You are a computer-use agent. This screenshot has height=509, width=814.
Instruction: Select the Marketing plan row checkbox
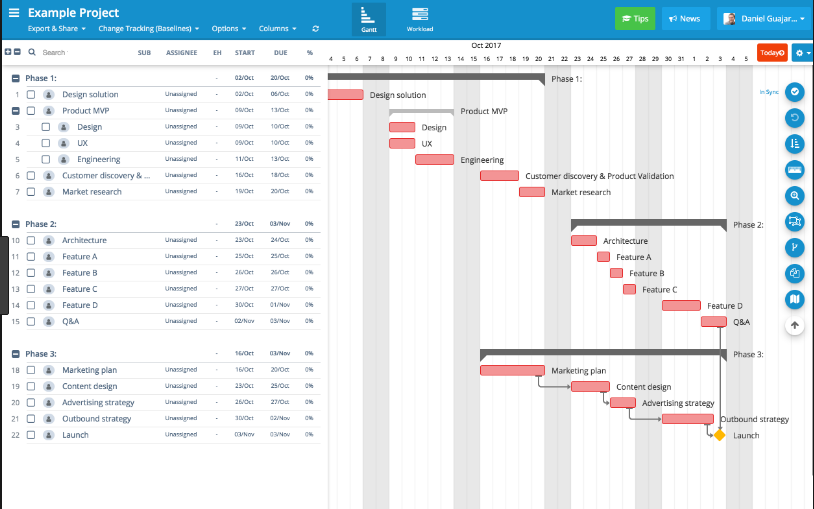[x=31, y=370]
